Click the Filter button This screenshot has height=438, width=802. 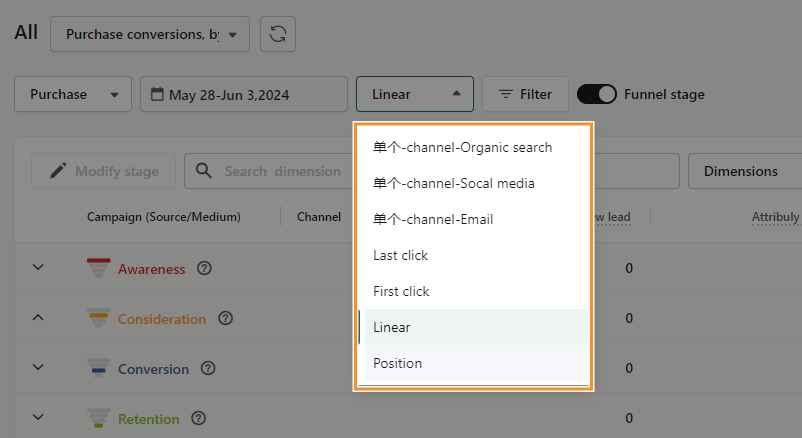(x=525, y=94)
